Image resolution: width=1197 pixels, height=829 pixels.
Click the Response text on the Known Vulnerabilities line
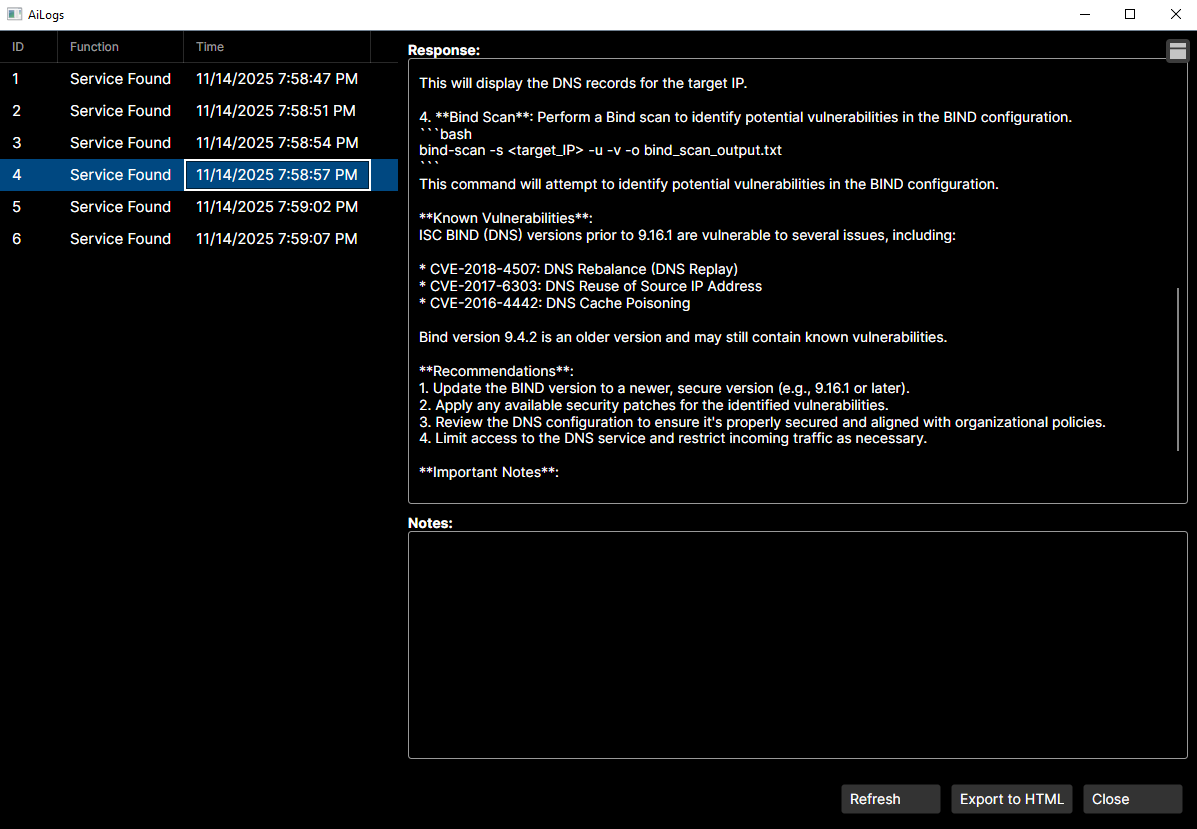(506, 218)
